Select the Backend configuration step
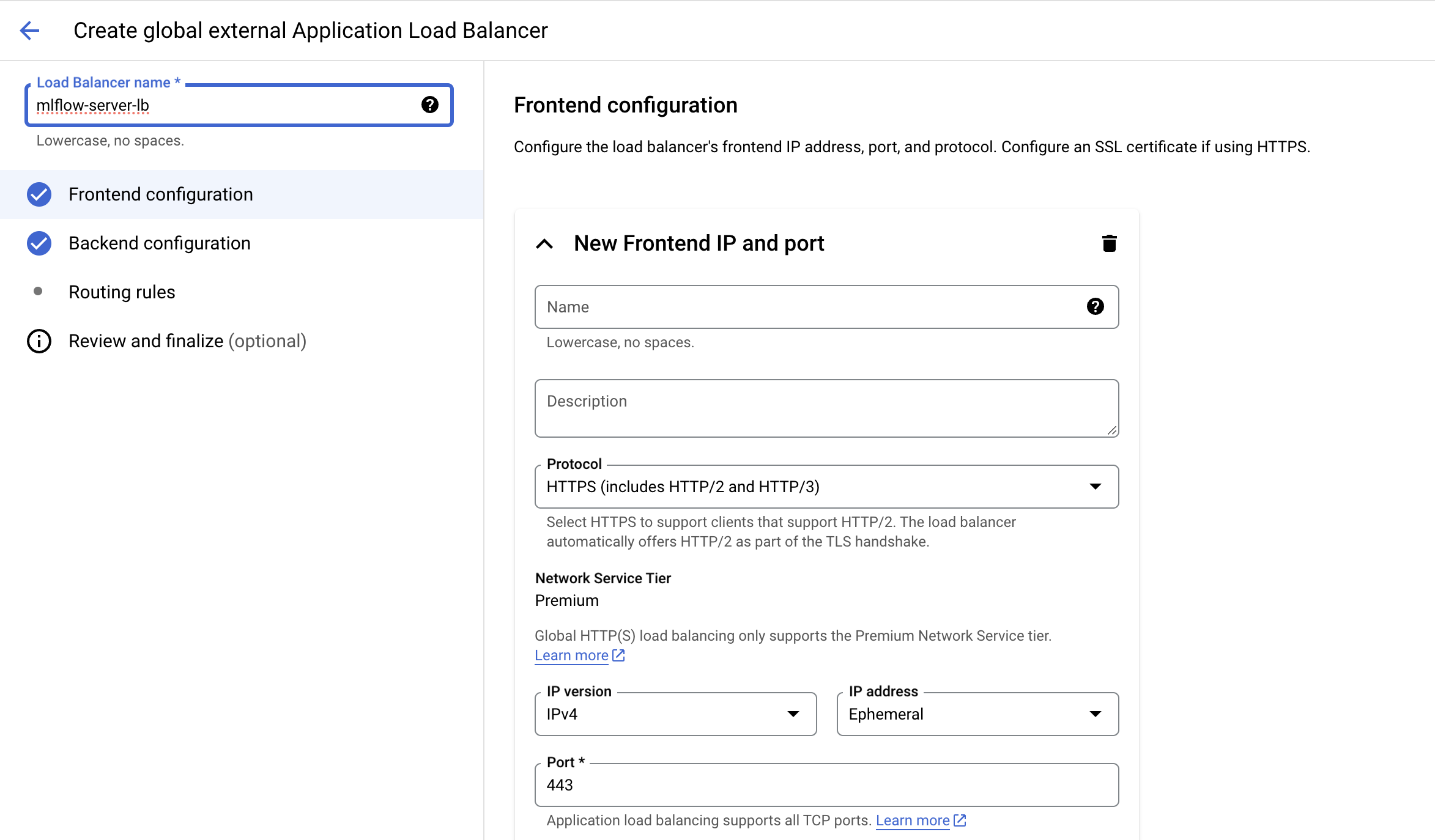The height and width of the screenshot is (840, 1435). click(242, 243)
